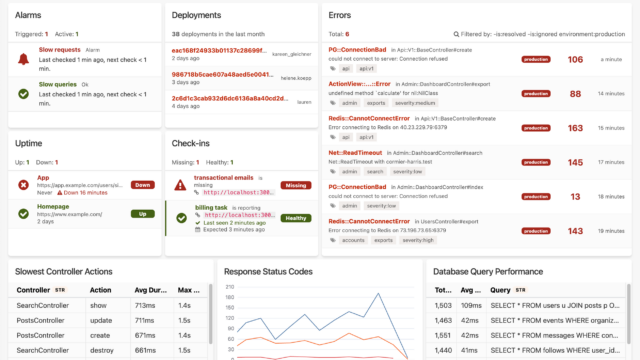Click the PostsController create row
Screen dimensions: 640x360
(108, 336)
